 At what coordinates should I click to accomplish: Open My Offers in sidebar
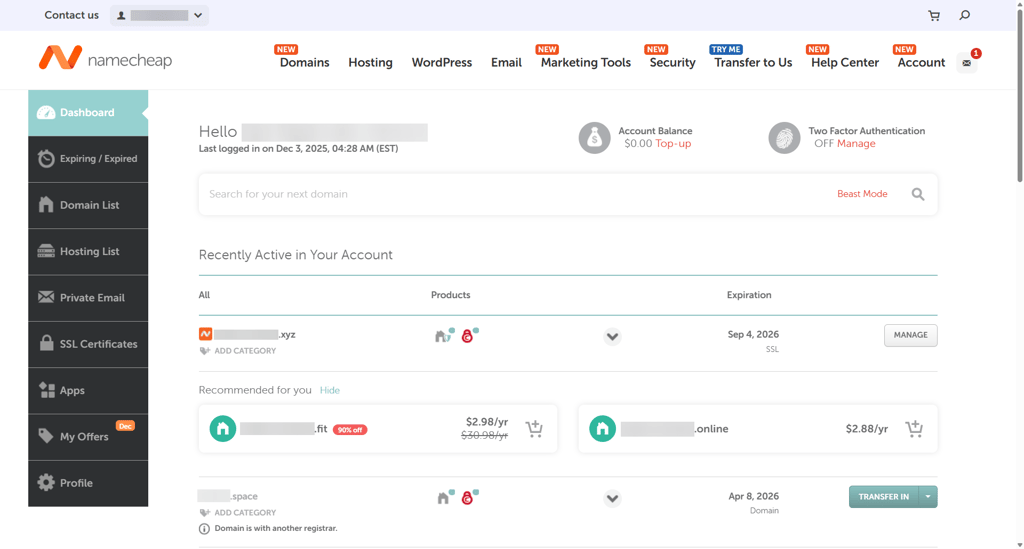pyautogui.click(x=88, y=437)
